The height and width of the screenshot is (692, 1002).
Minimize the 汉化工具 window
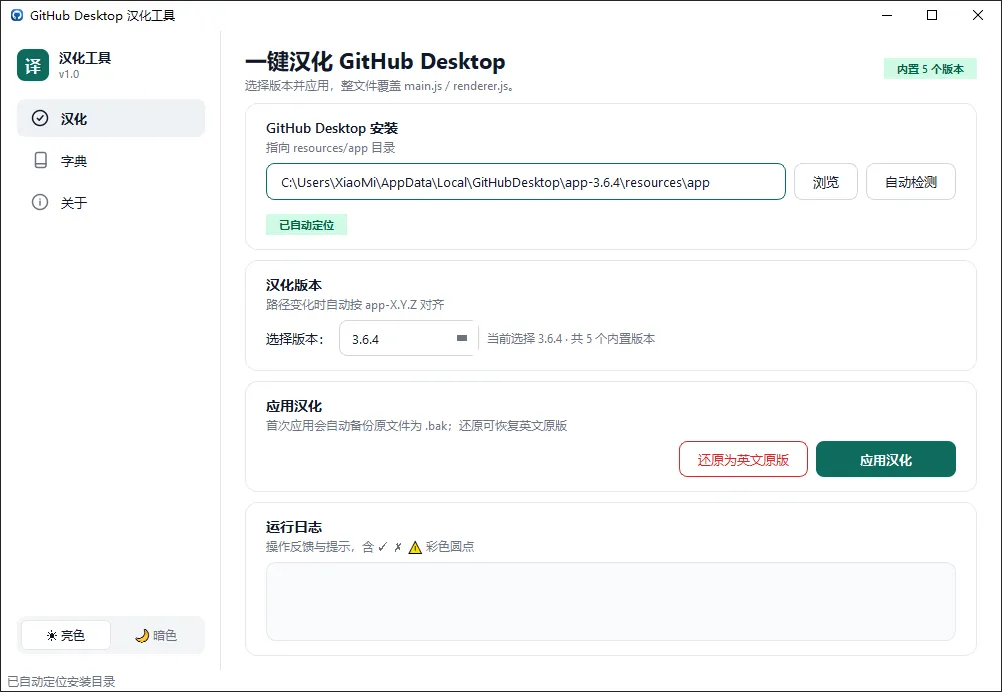pyautogui.click(x=887, y=15)
